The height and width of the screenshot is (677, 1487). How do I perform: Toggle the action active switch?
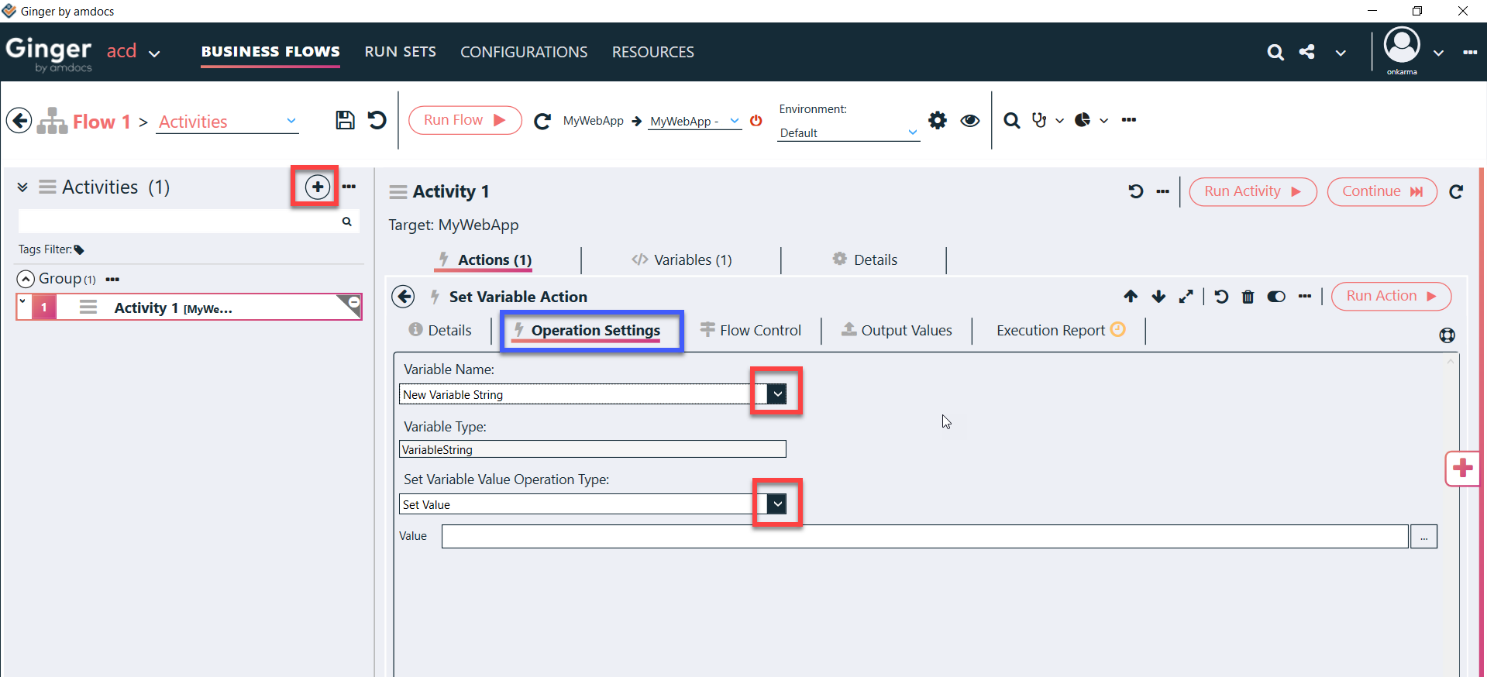[1276, 296]
